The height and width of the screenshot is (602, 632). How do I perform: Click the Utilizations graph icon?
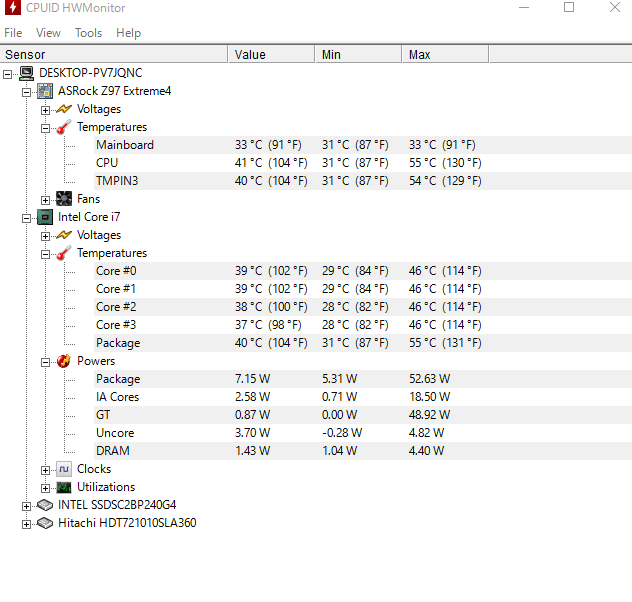coord(64,487)
